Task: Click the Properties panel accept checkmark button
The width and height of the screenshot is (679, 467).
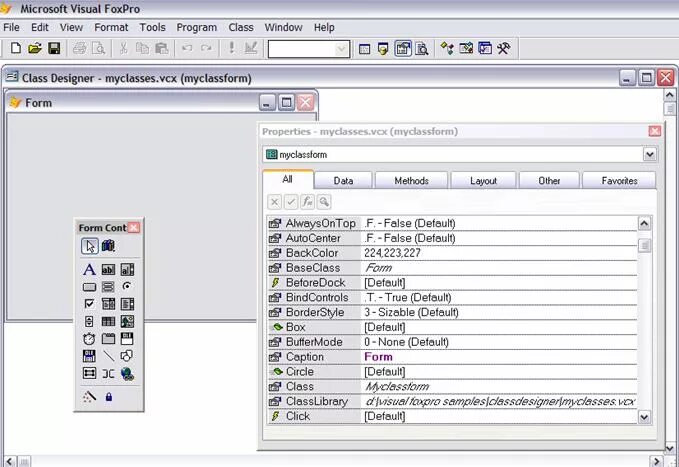Action: 291,201
